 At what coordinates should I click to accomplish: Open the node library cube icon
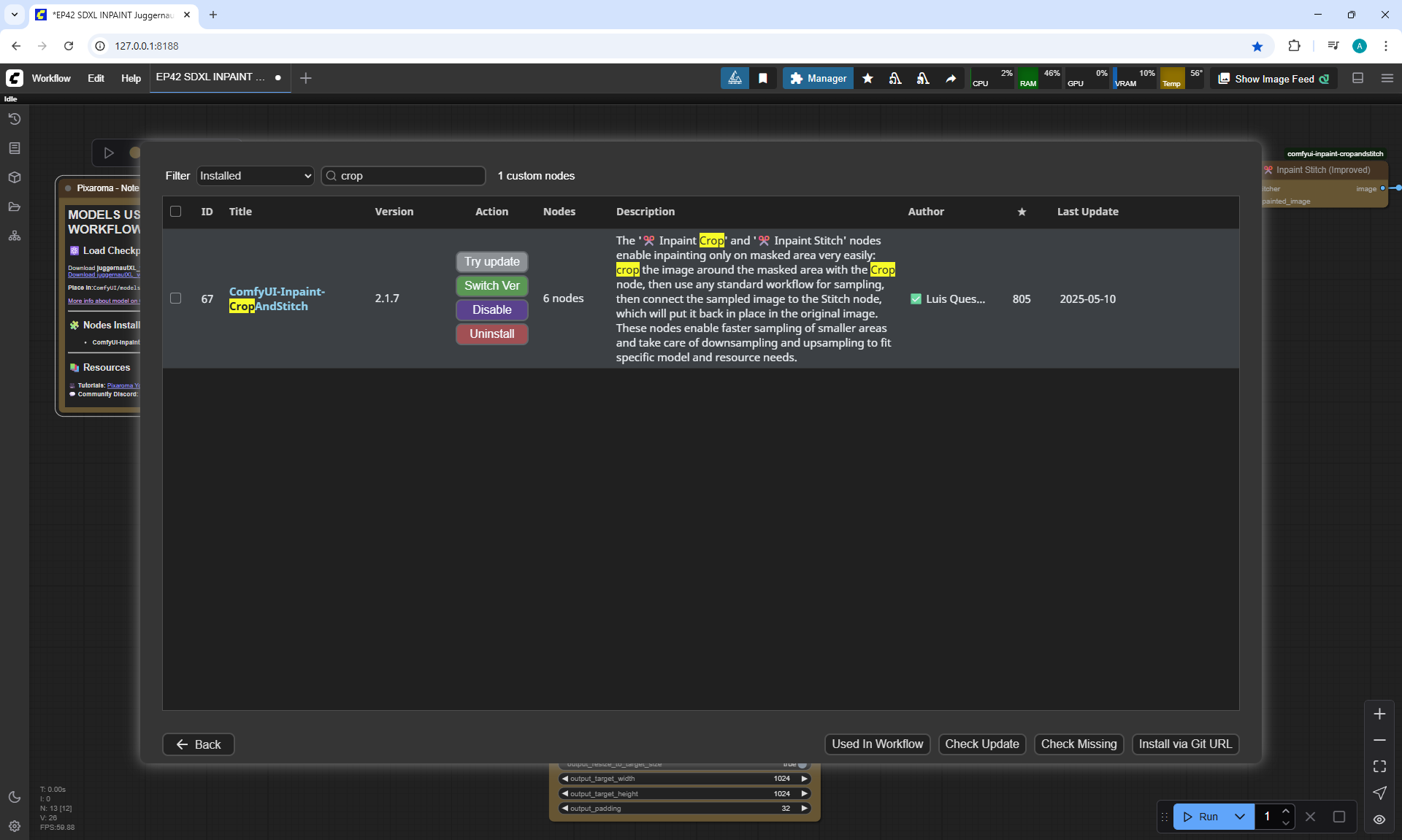point(15,177)
